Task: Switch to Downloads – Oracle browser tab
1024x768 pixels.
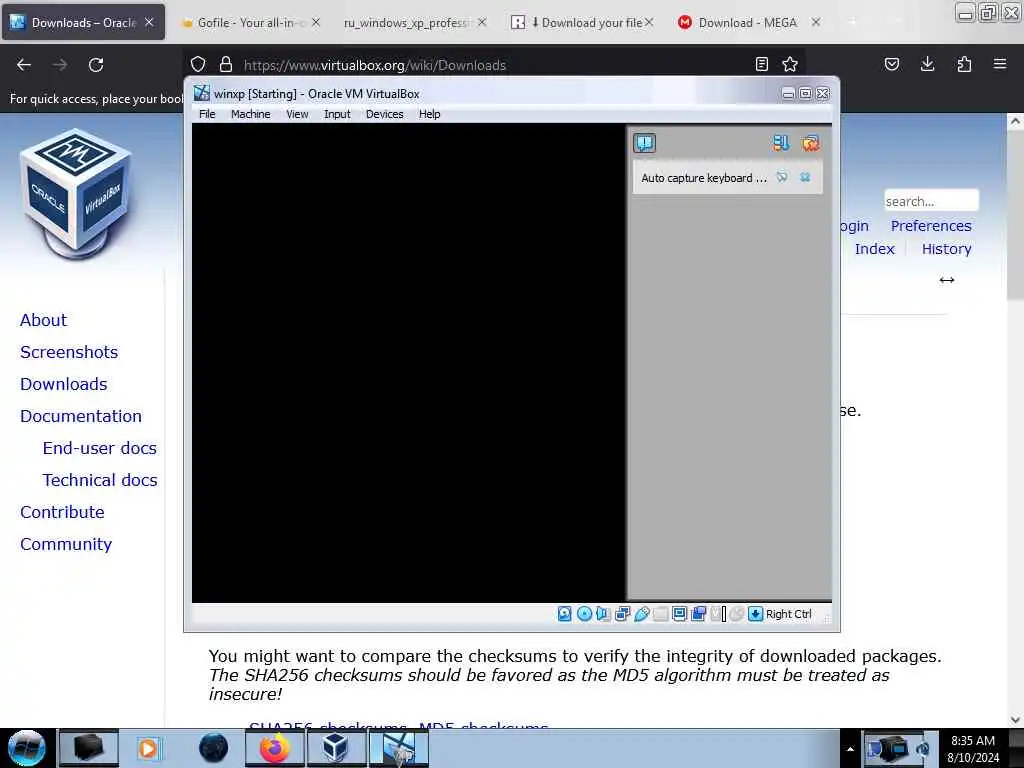Action: [x=83, y=22]
